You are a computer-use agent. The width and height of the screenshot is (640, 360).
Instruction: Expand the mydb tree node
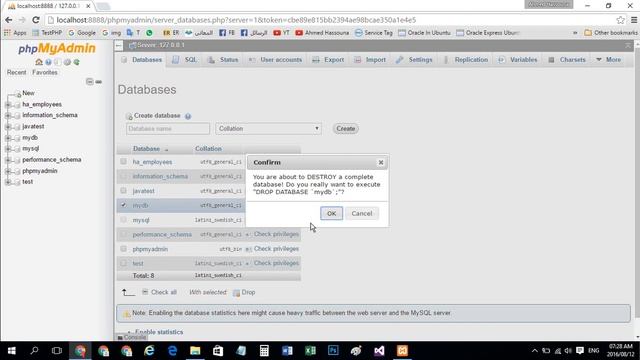[8, 138]
